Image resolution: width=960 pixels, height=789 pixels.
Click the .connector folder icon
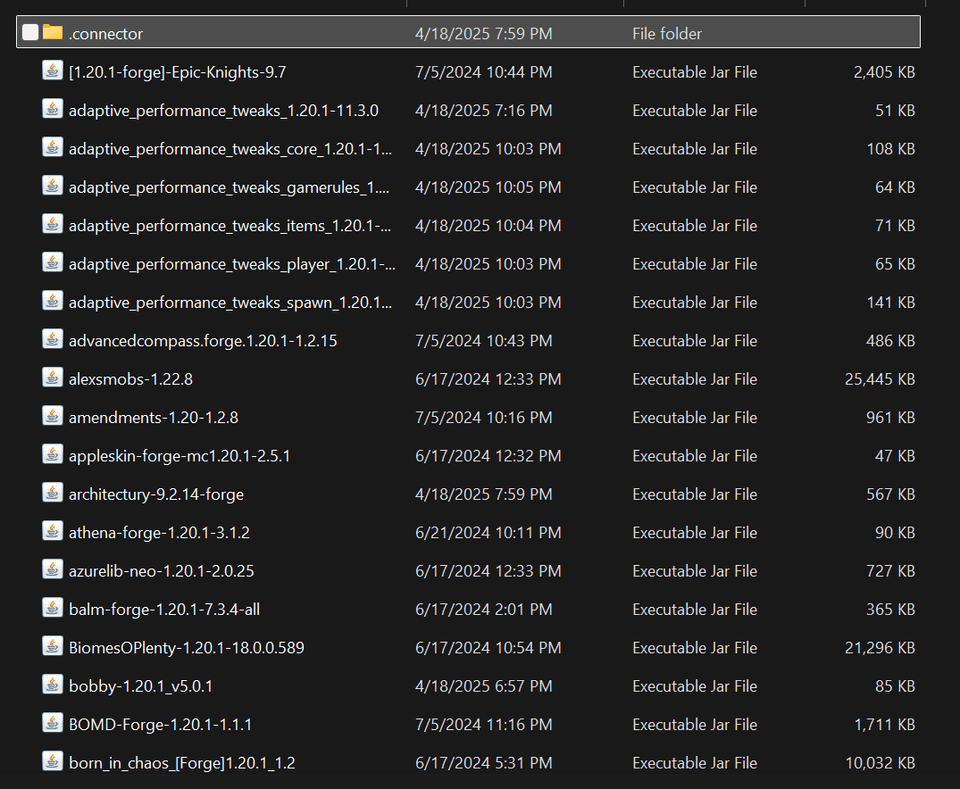point(53,33)
